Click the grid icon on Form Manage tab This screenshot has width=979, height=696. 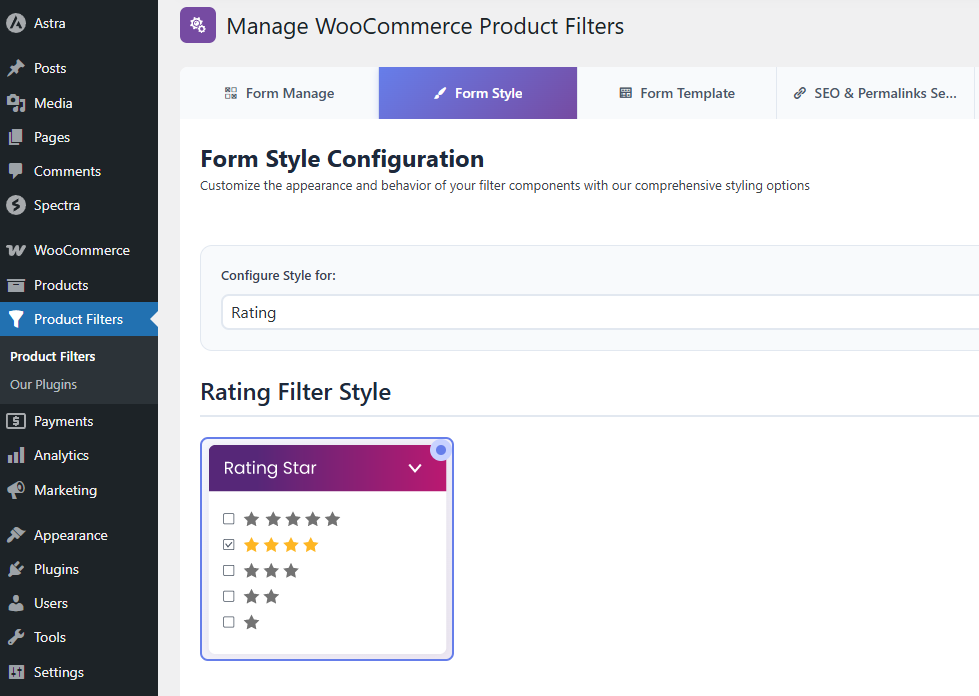(x=231, y=93)
